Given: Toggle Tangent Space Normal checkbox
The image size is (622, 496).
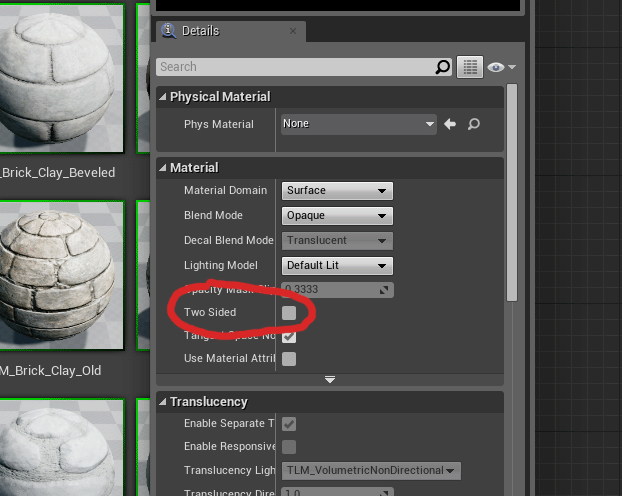Looking at the screenshot, I should [x=289, y=336].
